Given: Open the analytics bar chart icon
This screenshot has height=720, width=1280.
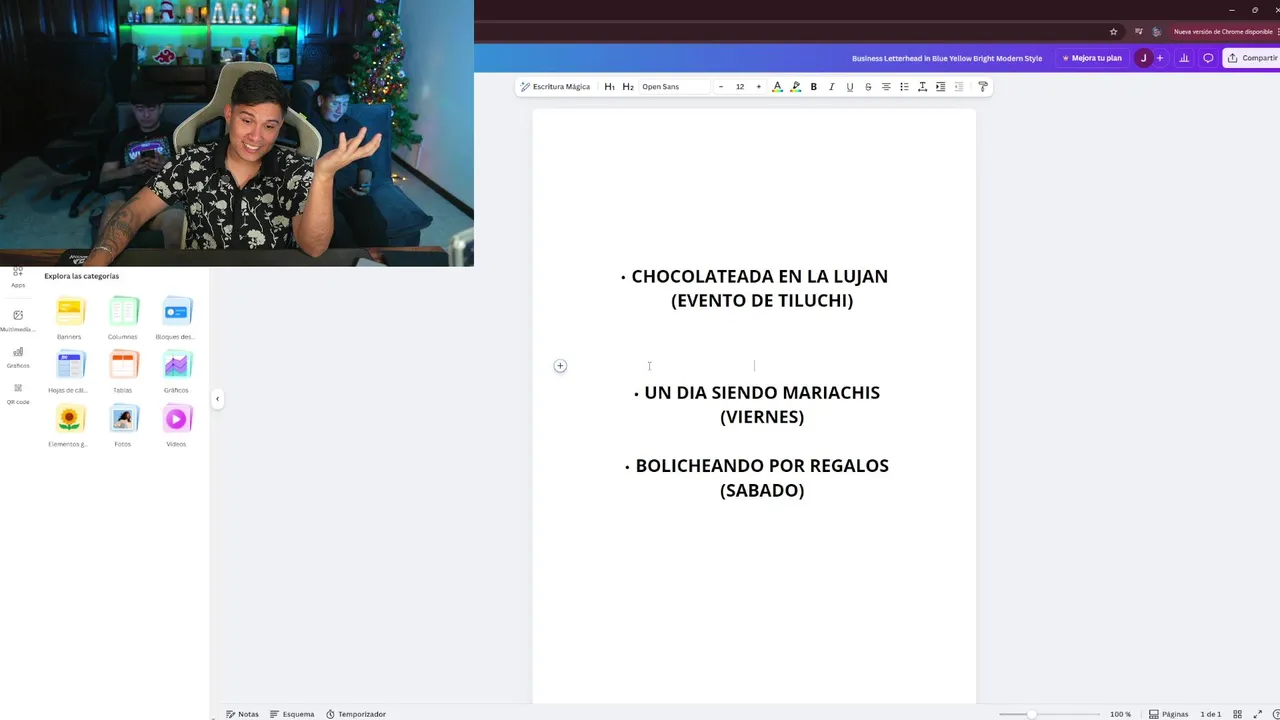Looking at the screenshot, I should [1184, 58].
